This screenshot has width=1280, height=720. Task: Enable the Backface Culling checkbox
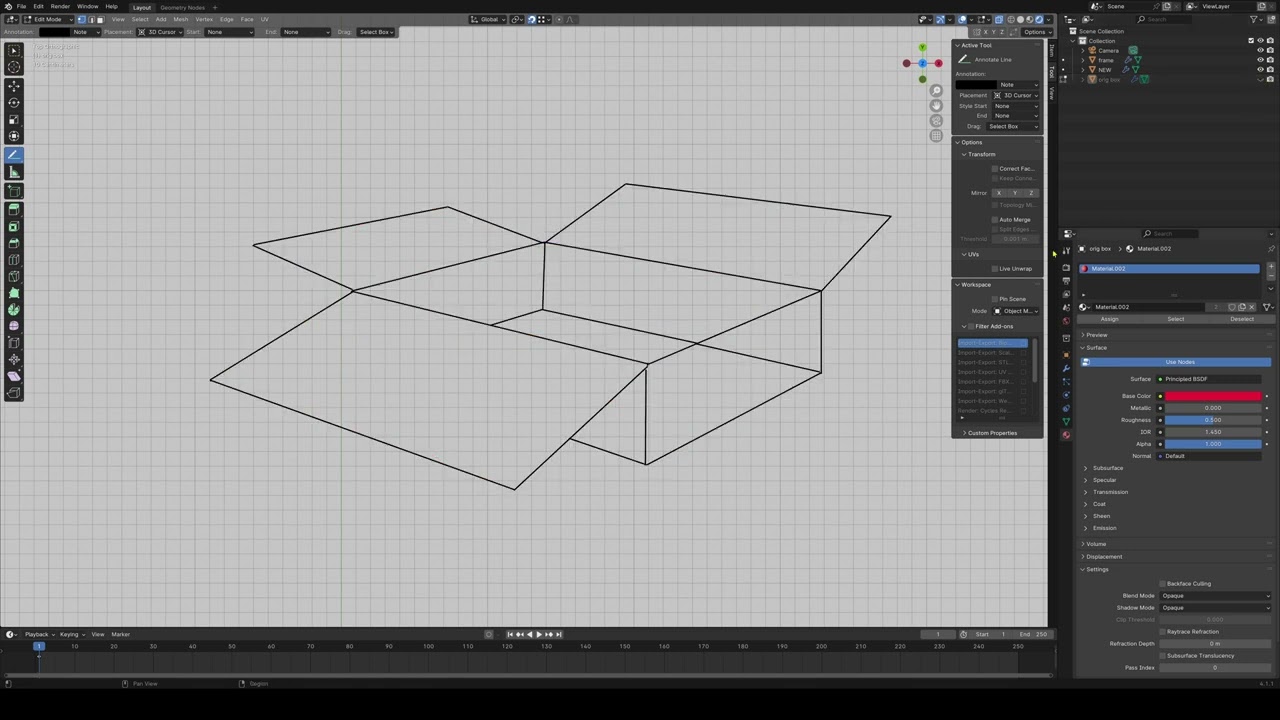[1162, 583]
